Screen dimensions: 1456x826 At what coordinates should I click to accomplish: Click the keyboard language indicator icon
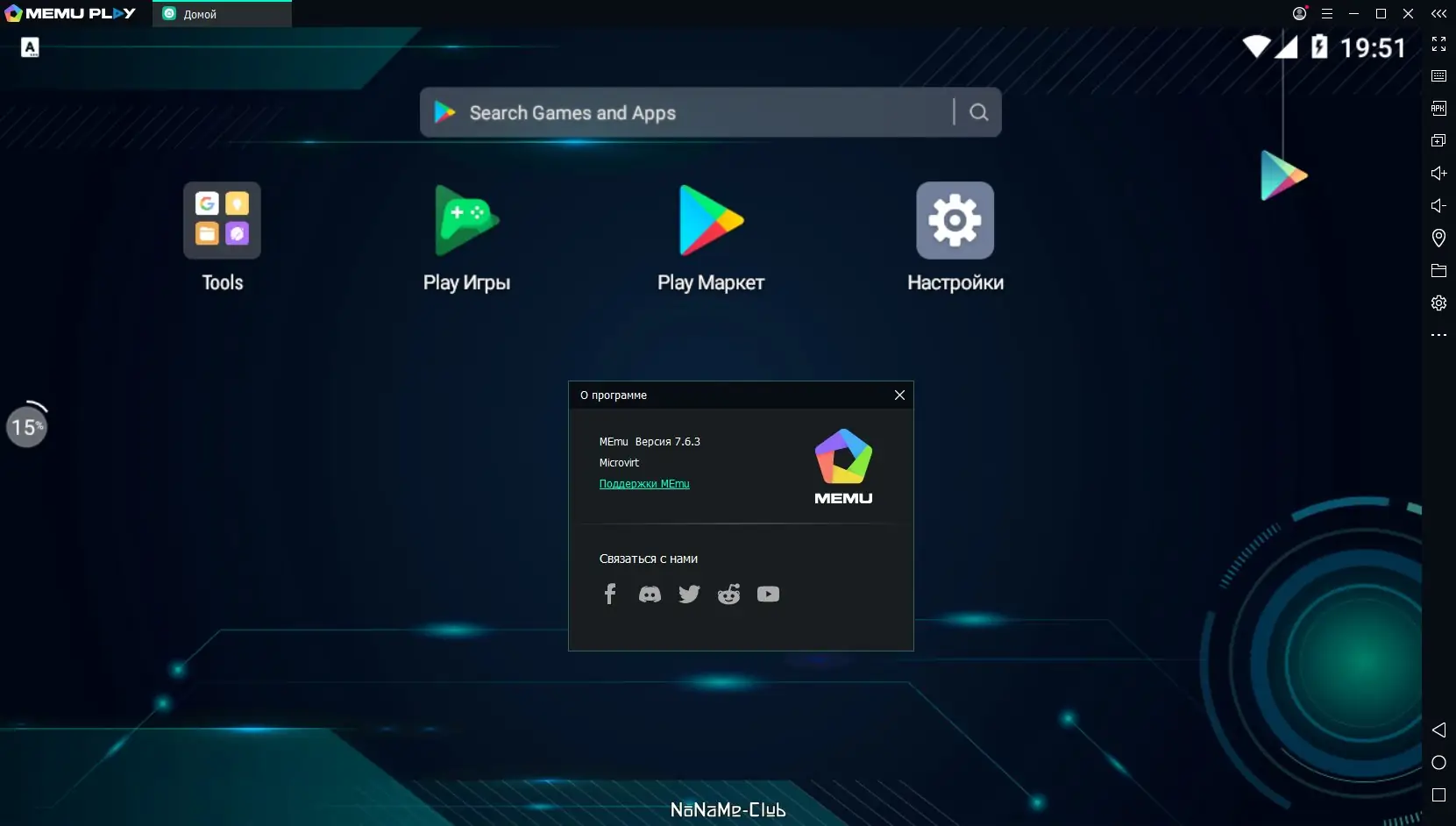click(31, 47)
